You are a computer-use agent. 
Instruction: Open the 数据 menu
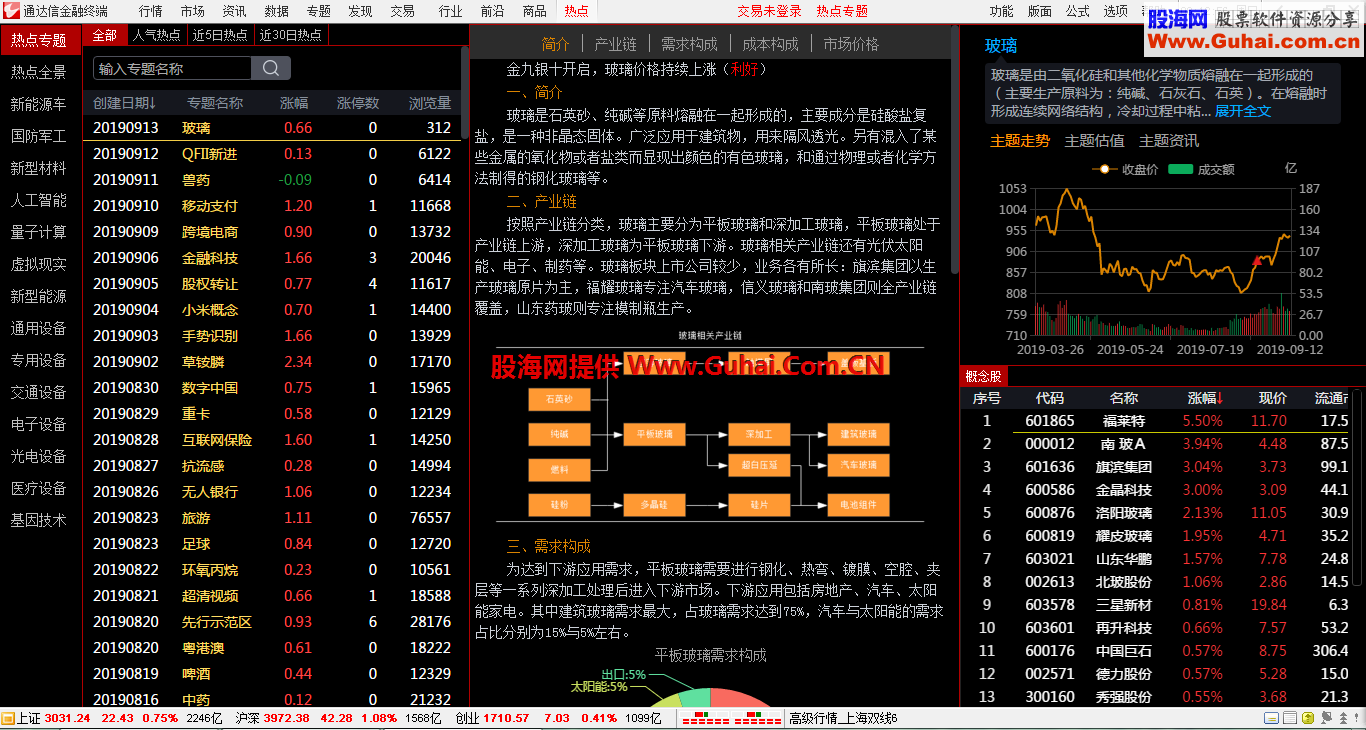(x=277, y=11)
